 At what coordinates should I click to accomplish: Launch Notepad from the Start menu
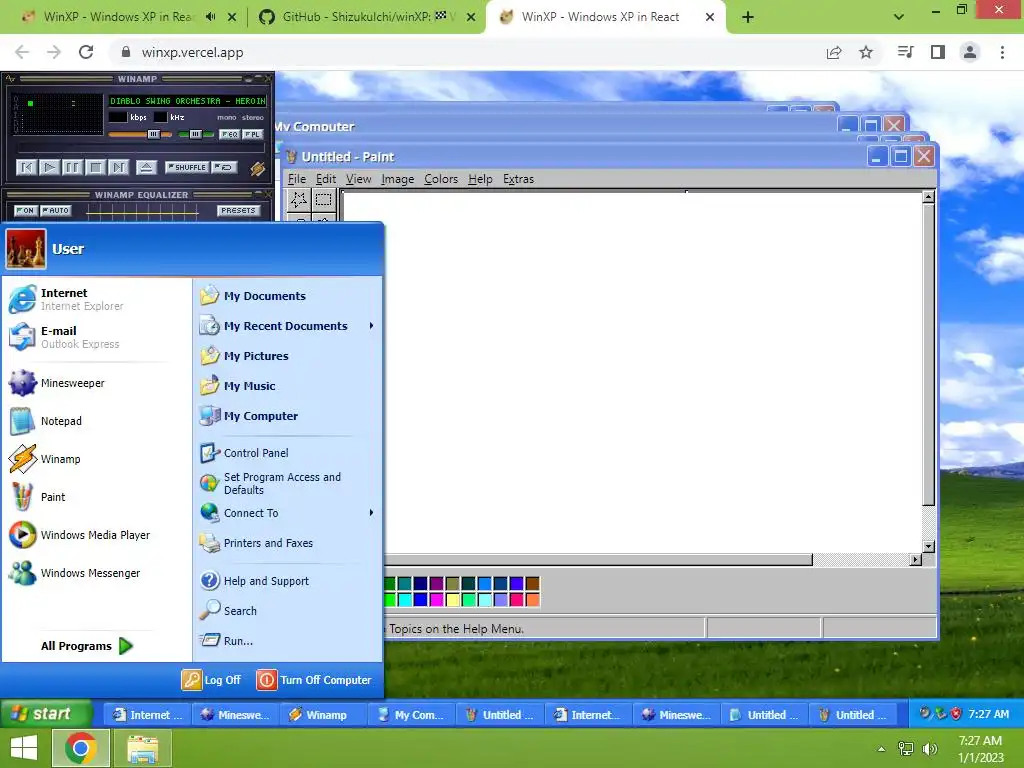[97, 421]
